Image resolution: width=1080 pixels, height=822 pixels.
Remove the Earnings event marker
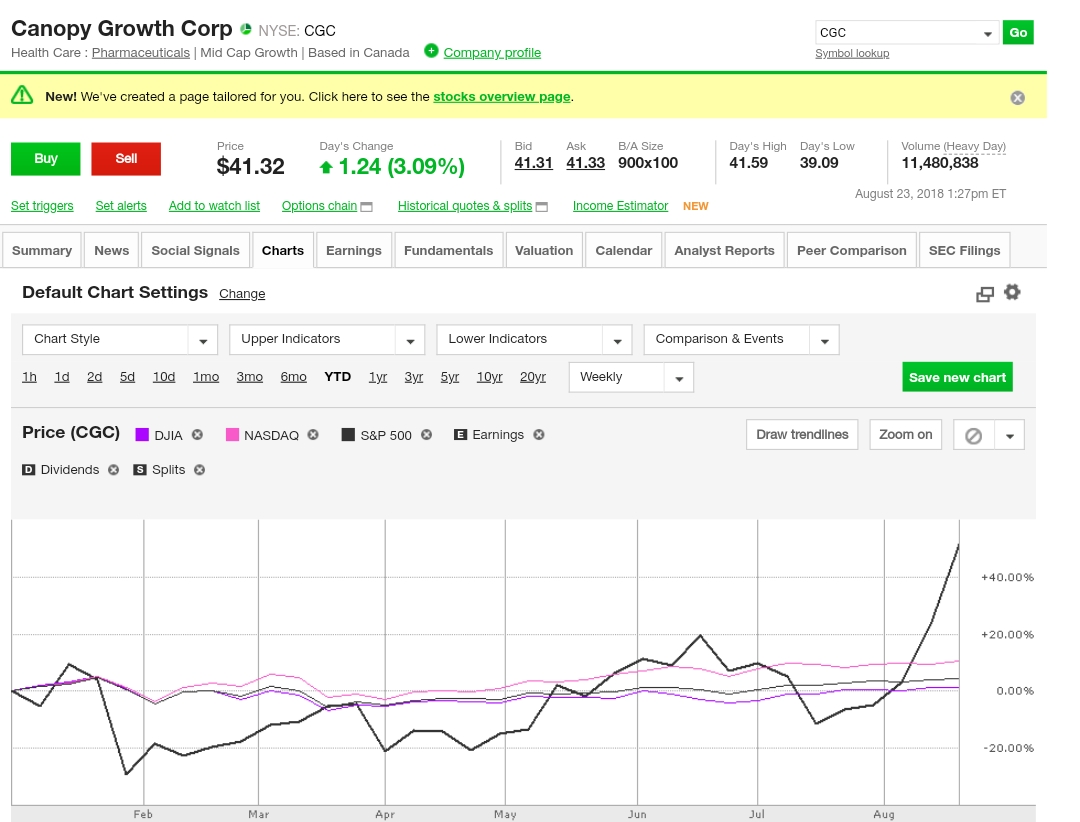point(539,435)
